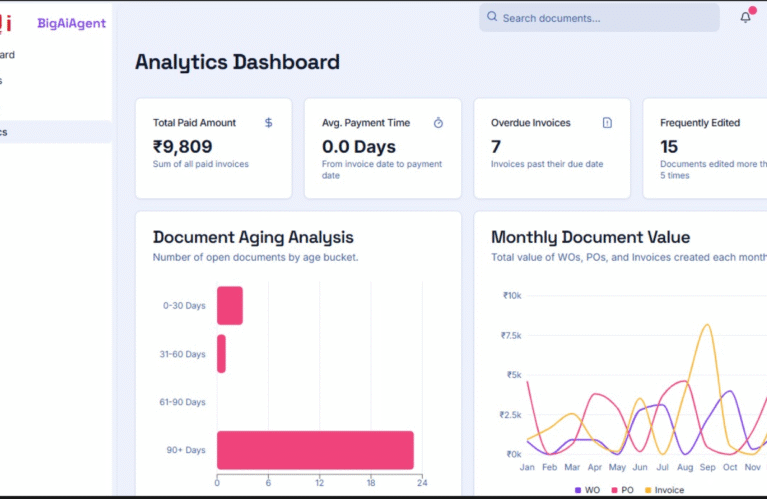Select the ₹9,809 total paid value
The height and width of the screenshot is (499, 767).
[x=182, y=147]
